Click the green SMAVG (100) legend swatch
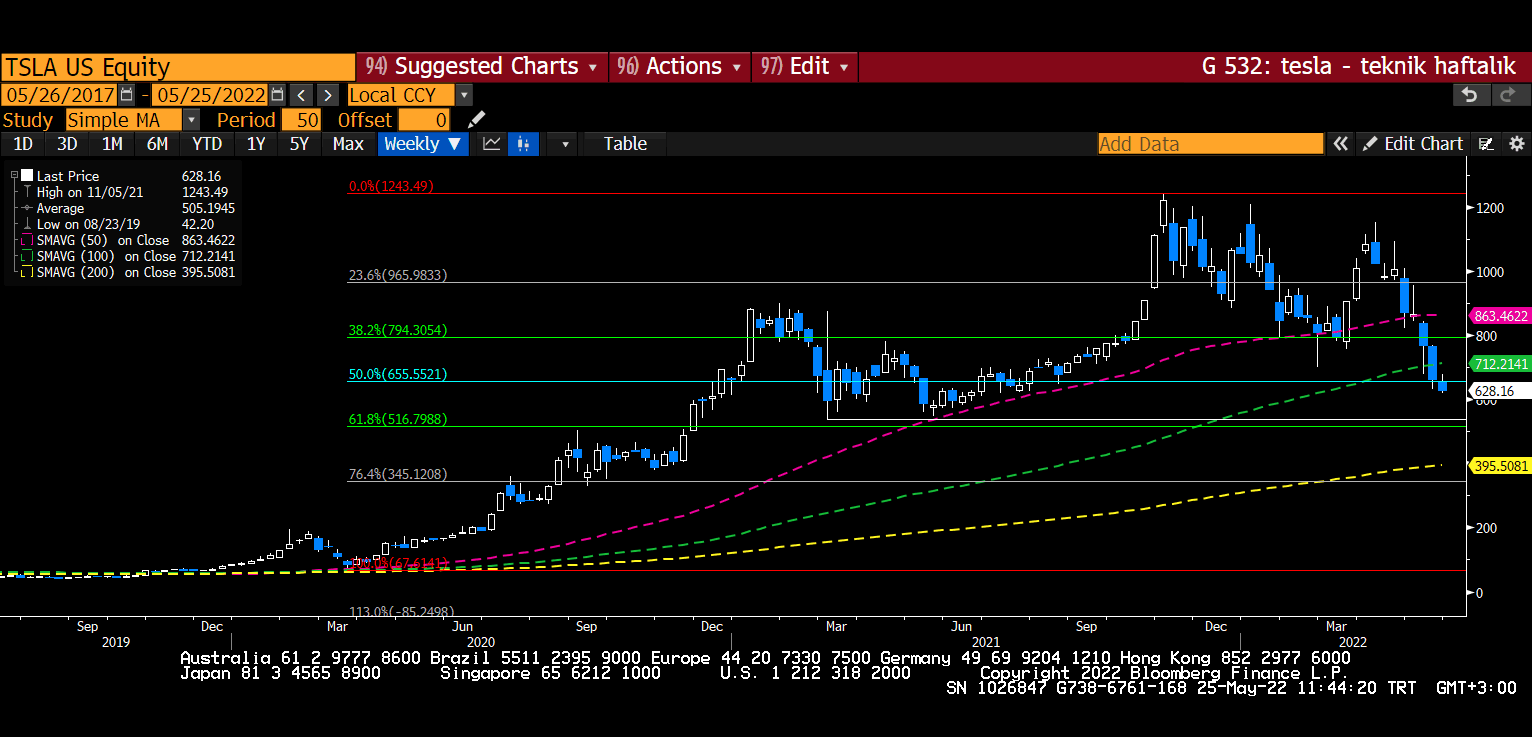Image resolution: width=1532 pixels, height=737 pixels. click(x=27, y=256)
